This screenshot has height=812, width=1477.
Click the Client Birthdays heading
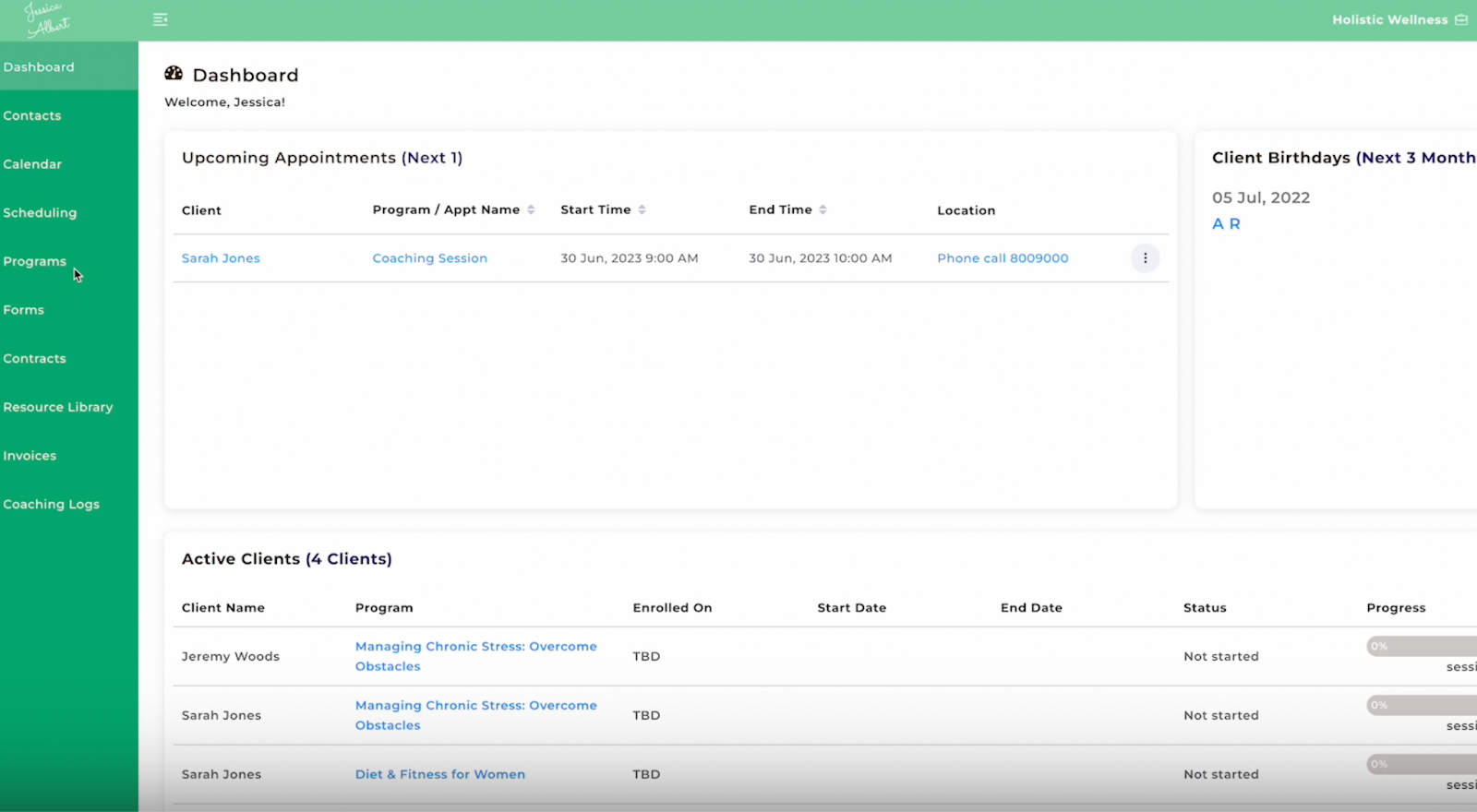tap(1344, 158)
